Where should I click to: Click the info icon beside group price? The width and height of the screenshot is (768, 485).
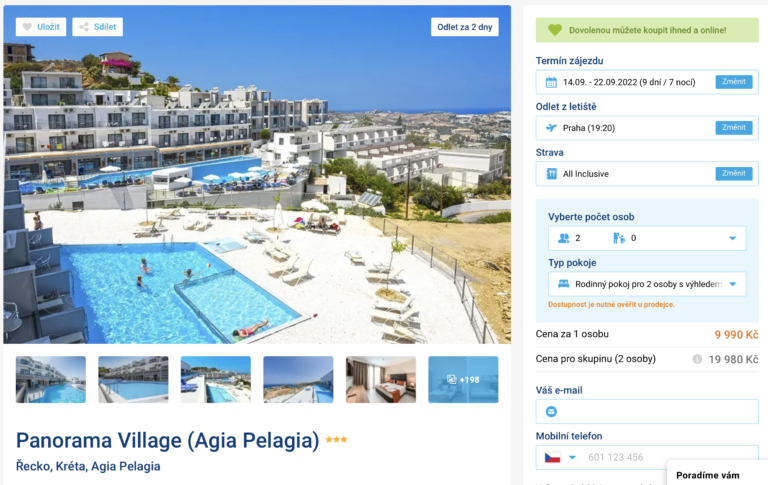coord(697,359)
